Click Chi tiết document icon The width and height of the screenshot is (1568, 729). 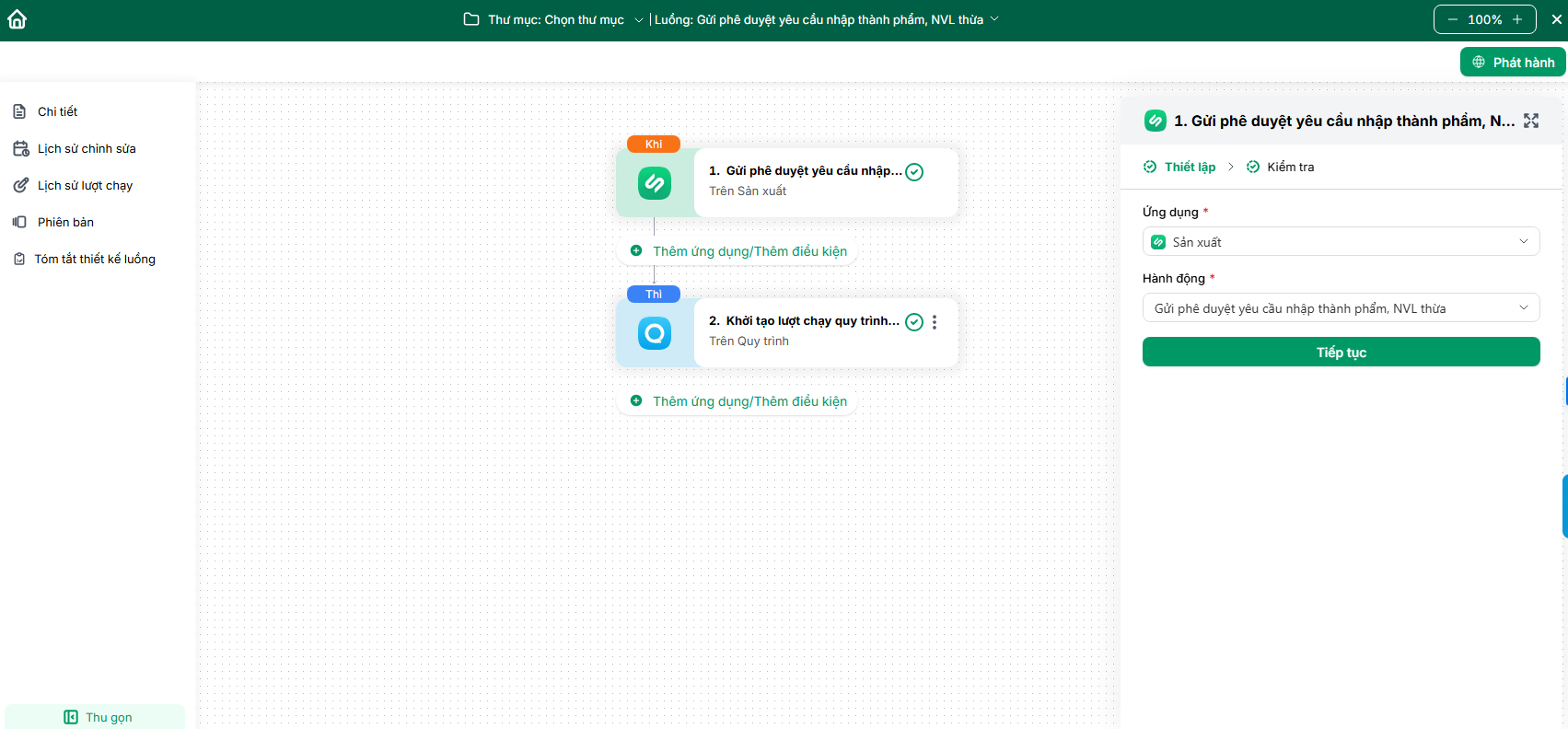(x=19, y=111)
